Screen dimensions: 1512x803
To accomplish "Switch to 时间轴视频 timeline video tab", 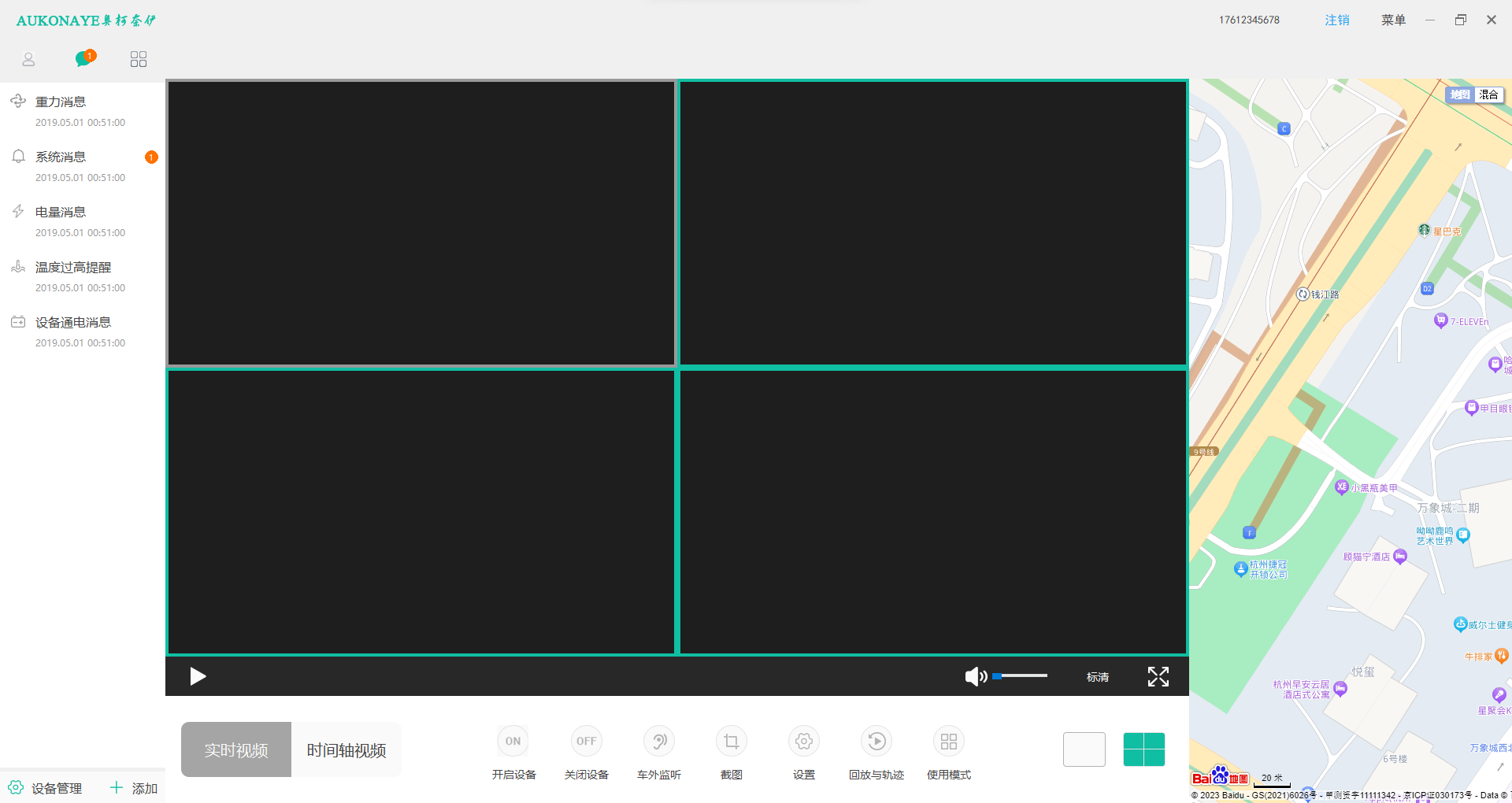I will 346,749.
